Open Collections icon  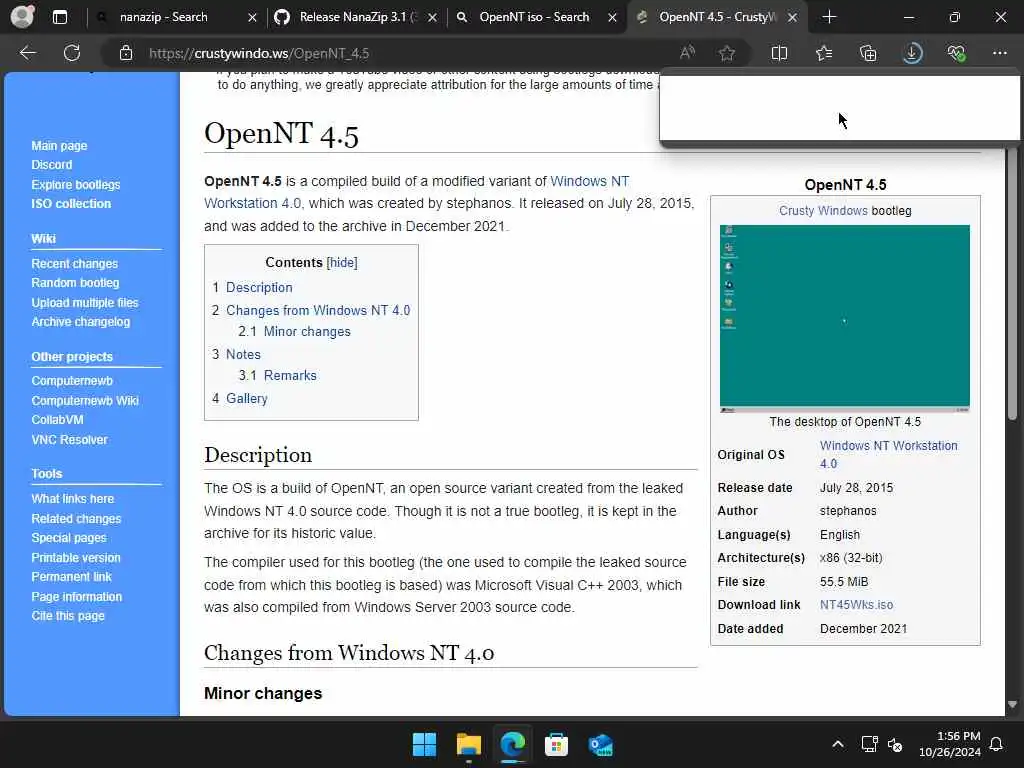(868, 53)
